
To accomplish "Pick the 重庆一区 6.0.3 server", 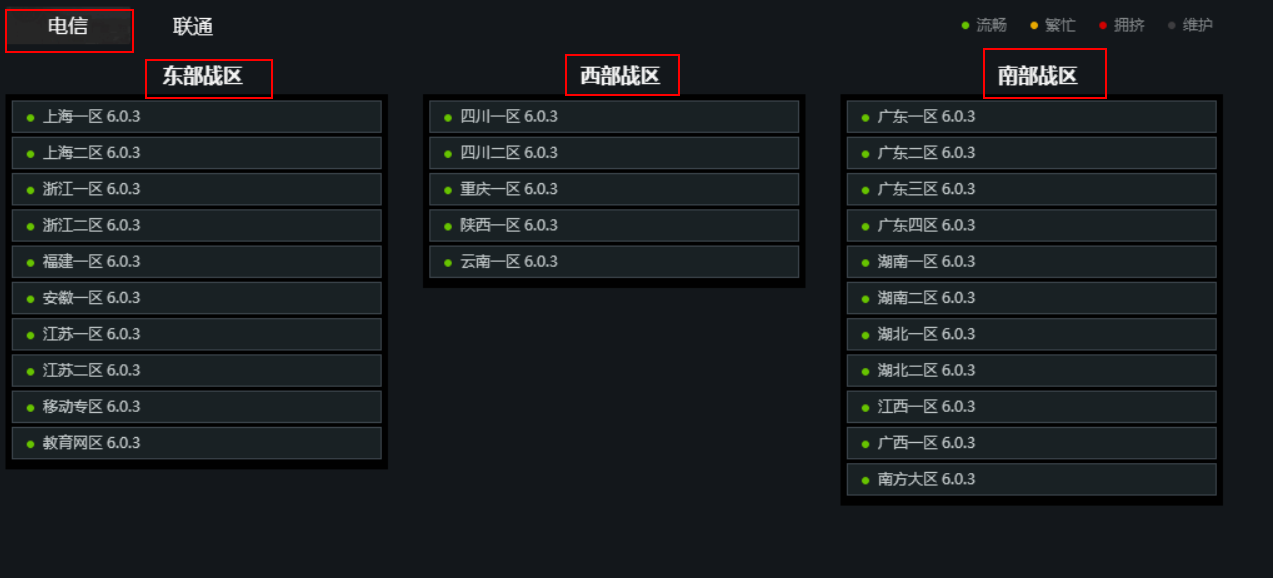I will pos(614,189).
